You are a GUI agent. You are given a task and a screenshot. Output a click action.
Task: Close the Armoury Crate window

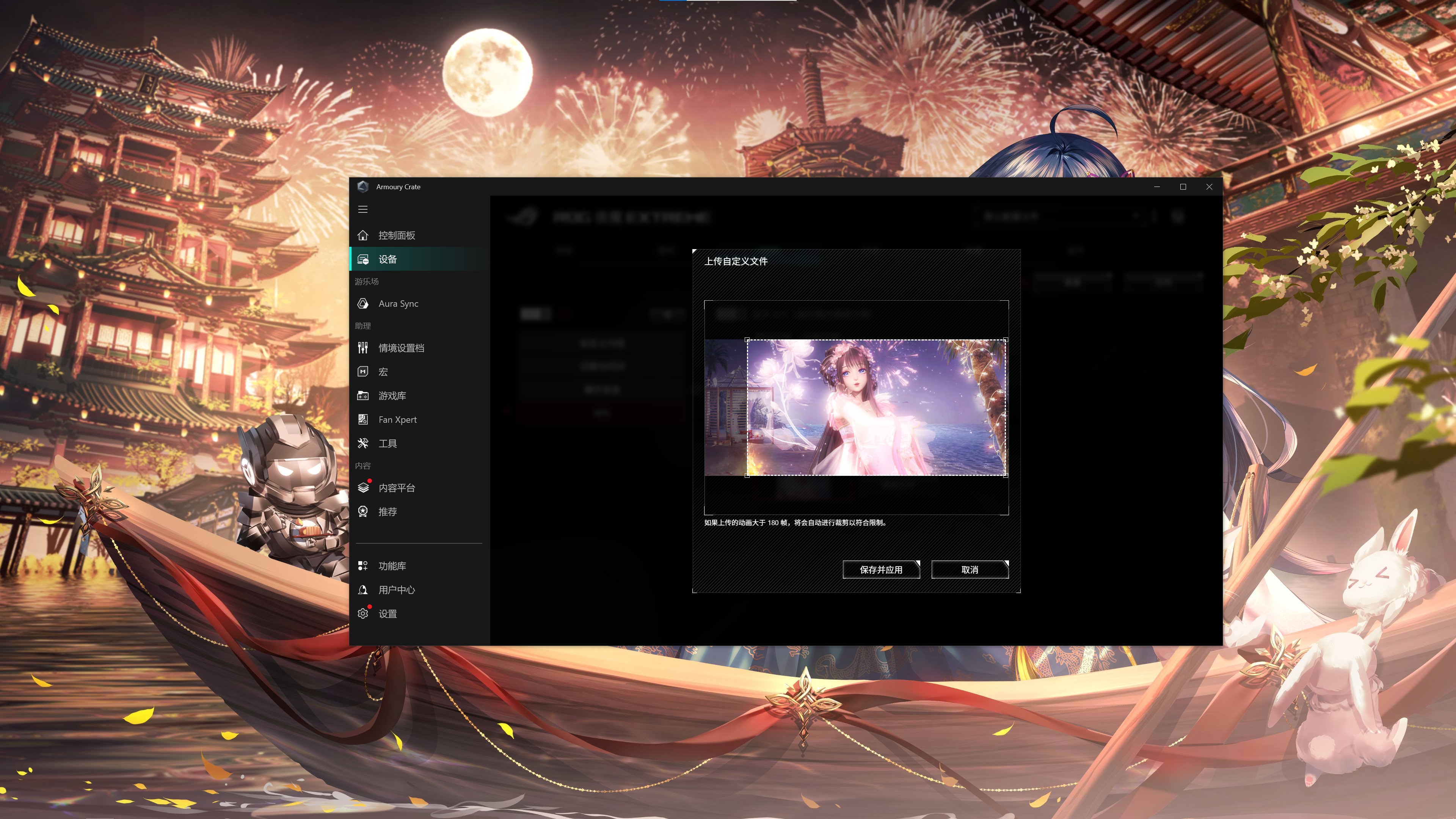pyautogui.click(x=1209, y=187)
